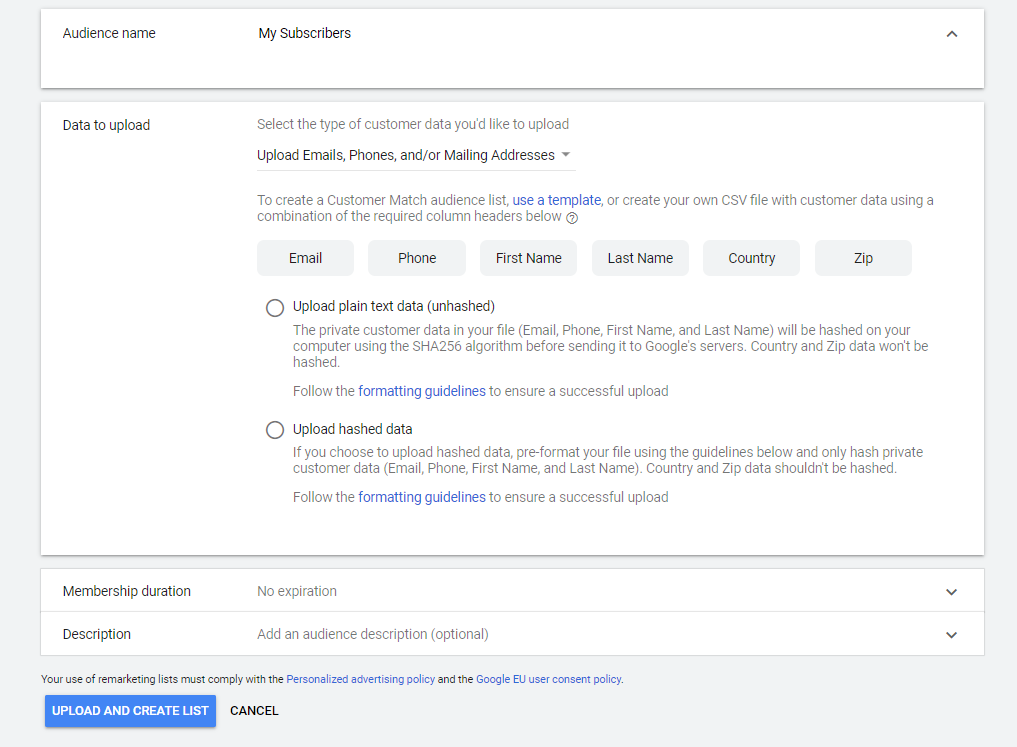Select Upload plain text data (unhashed)
Image resolution: width=1017 pixels, height=747 pixels.
pyautogui.click(x=275, y=308)
